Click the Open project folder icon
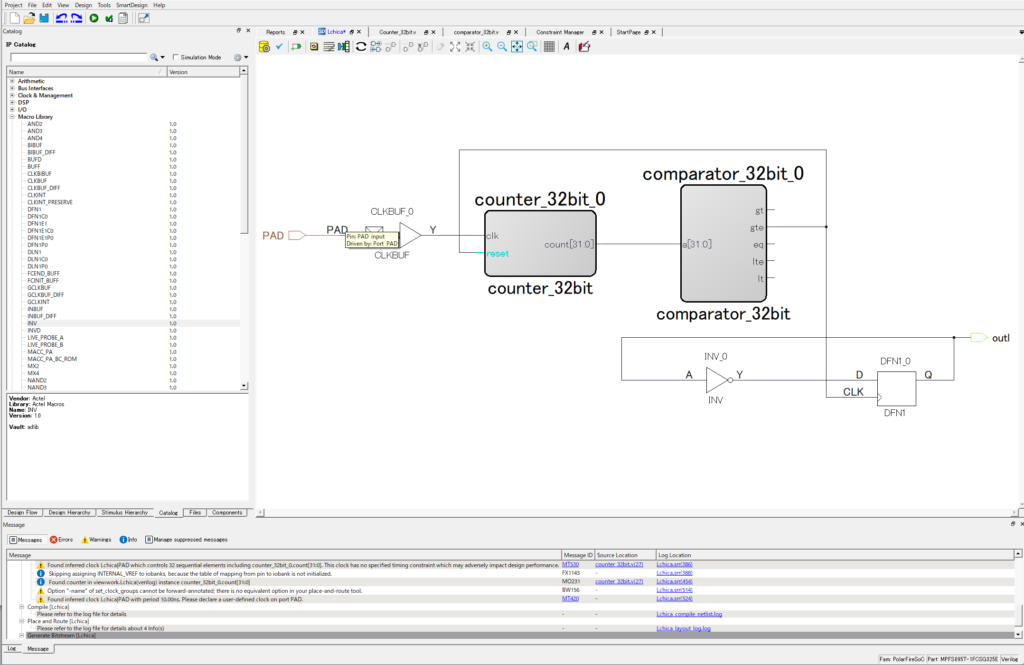This screenshot has width=1024, height=665. (29, 18)
